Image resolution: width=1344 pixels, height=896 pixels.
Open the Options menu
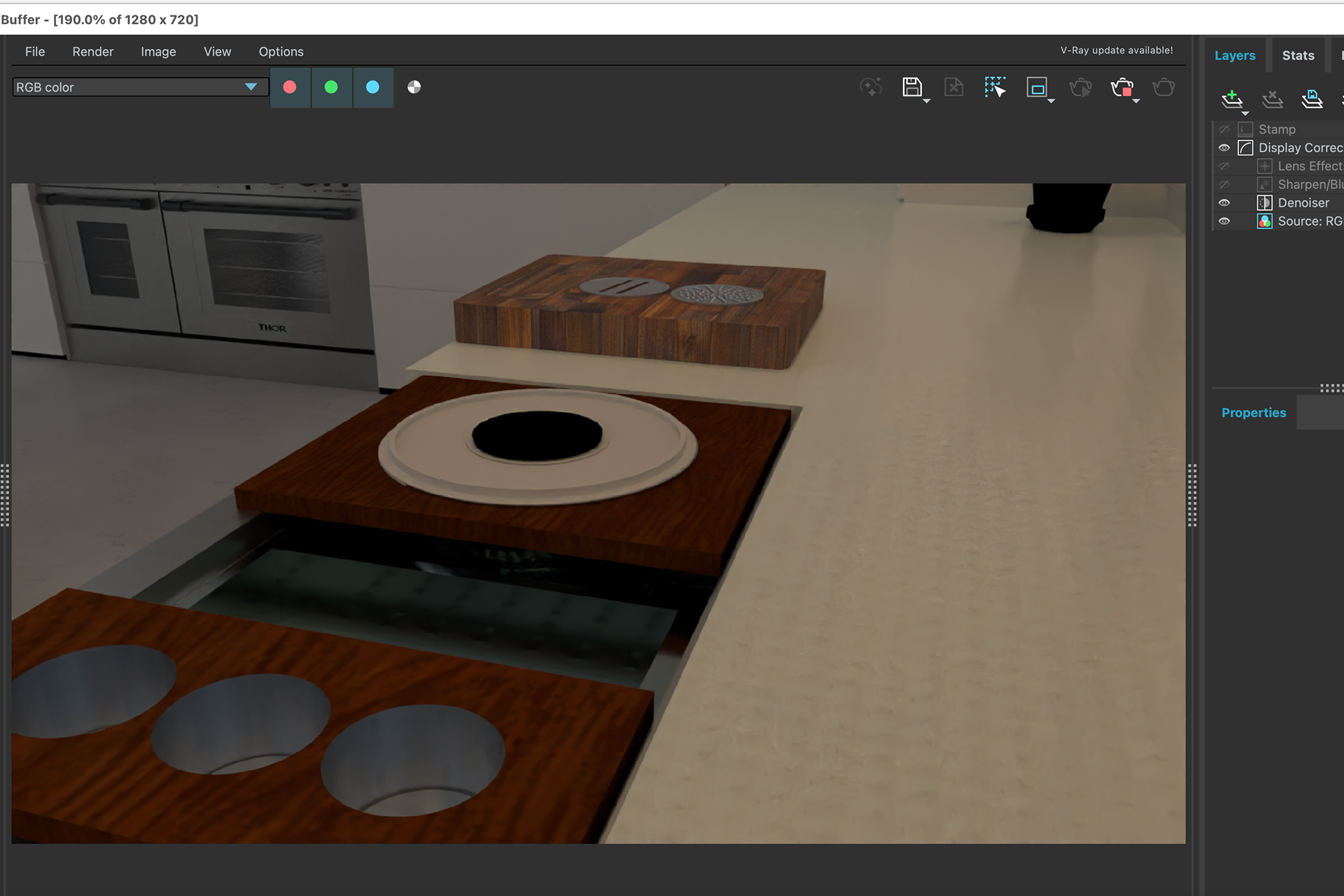(281, 52)
